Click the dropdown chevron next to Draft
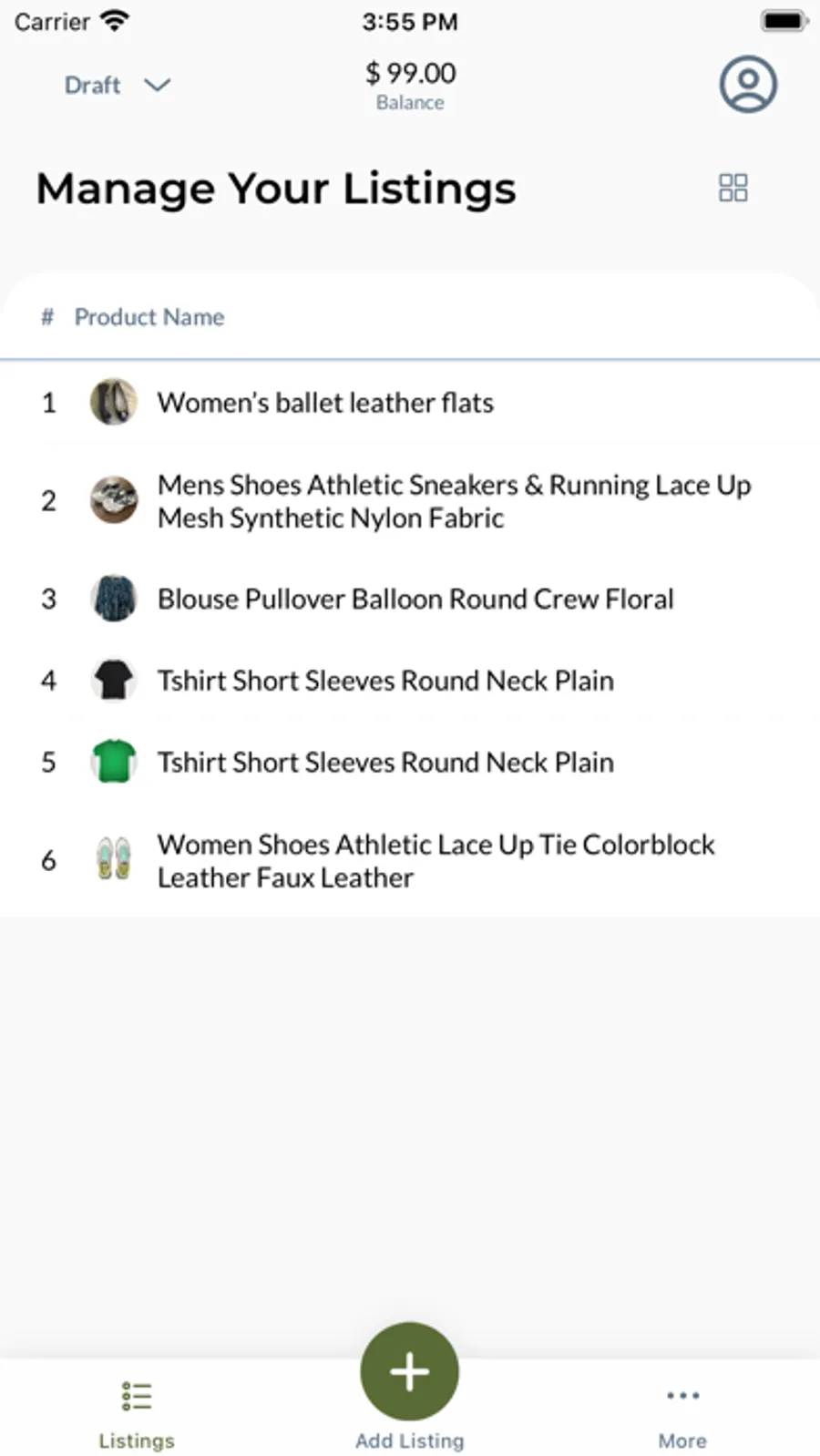The image size is (820, 1456). 158,85
